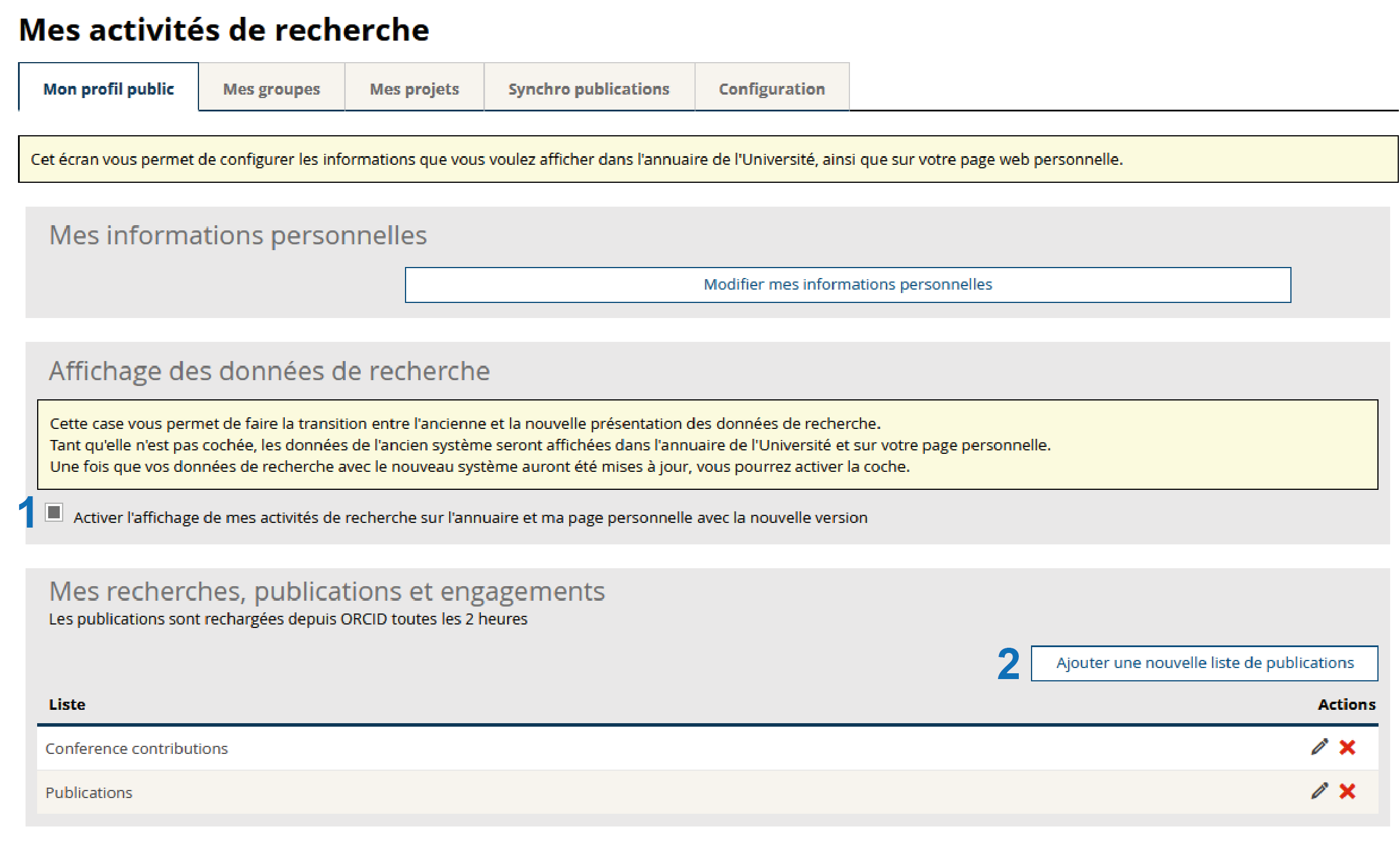Image resolution: width=1400 pixels, height=841 pixels.
Task: Edit the Conference contributions list
Action: (1319, 747)
